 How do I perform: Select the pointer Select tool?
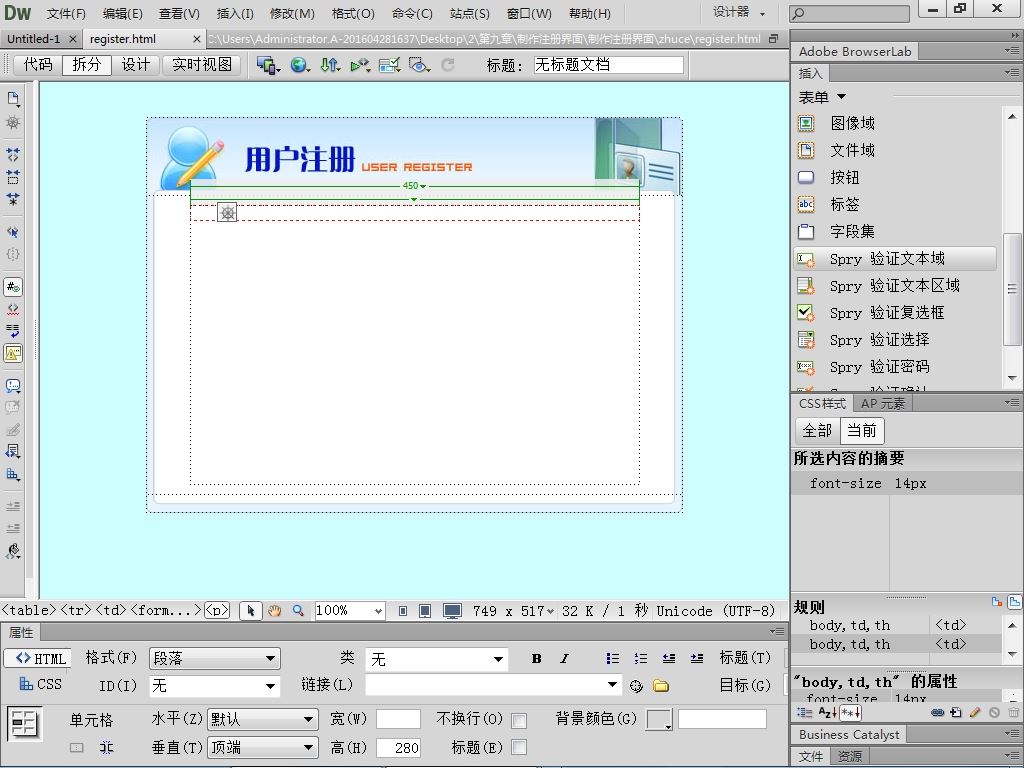pyautogui.click(x=250, y=611)
